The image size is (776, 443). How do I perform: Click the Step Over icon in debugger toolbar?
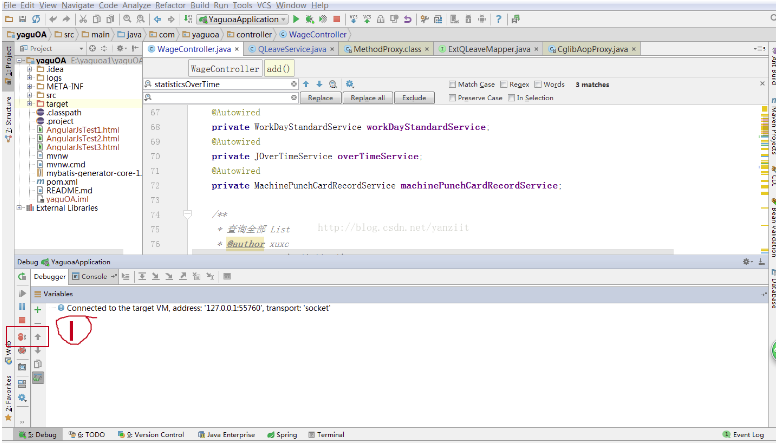142,276
